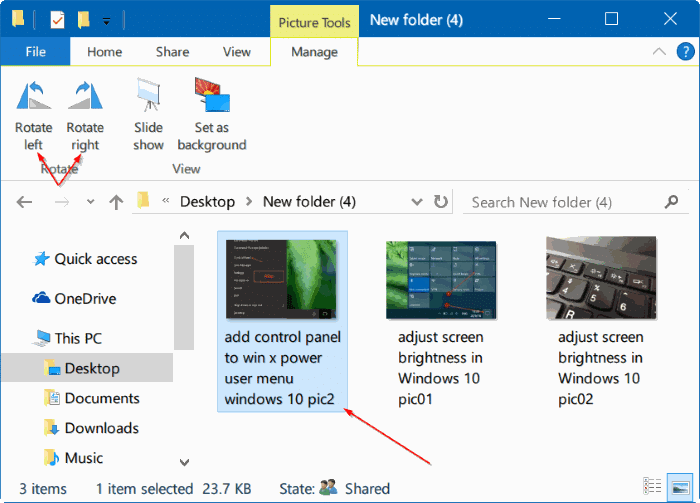The height and width of the screenshot is (503, 700).
Task: Open Documents in navigation pane
Action: pos(92,398)
